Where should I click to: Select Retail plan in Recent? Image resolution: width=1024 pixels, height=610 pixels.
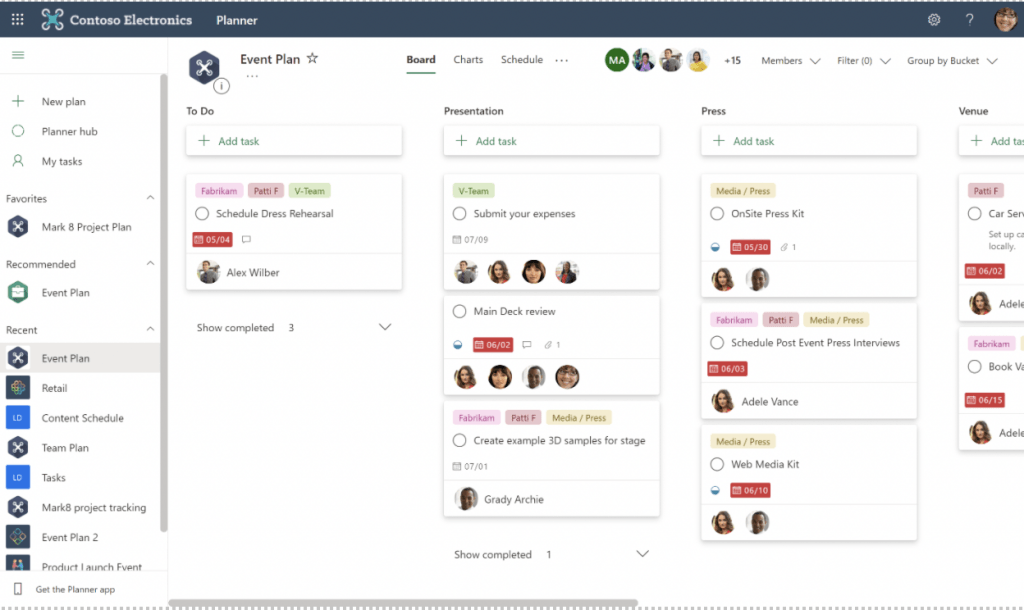coord(54,388)
